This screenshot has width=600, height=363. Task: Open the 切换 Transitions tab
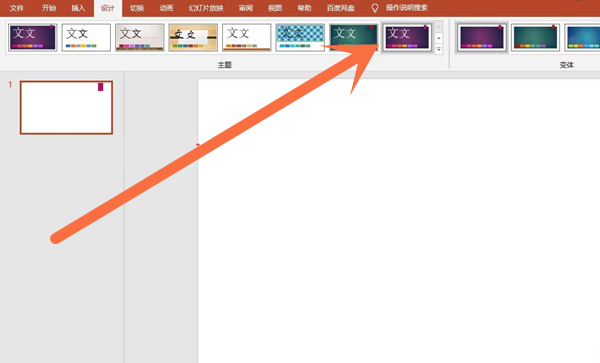coord(137,8)
